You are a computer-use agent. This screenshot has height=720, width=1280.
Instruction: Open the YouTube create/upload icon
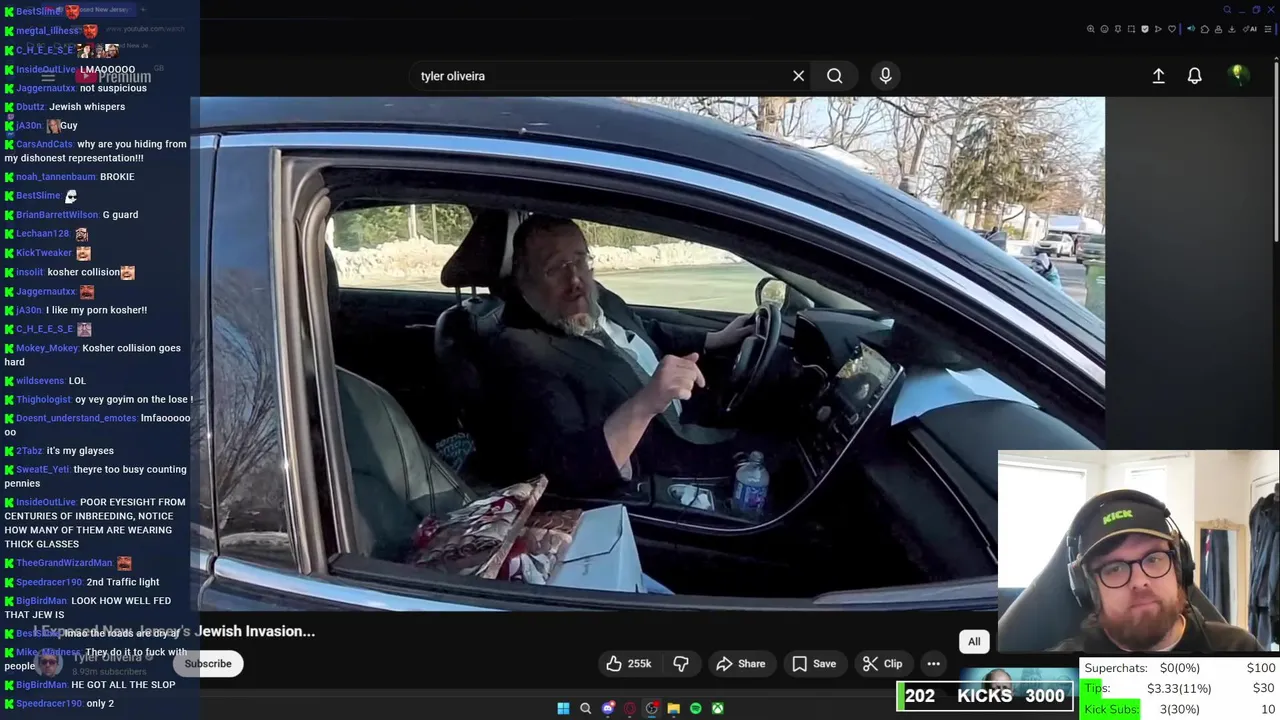tap(1158, 76)
